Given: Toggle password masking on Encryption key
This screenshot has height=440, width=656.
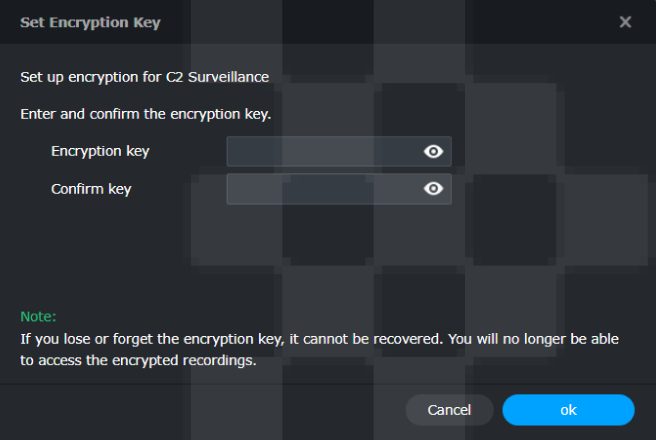Looking at the screenshot, I should pyautogui.click(x=433, y=151).
